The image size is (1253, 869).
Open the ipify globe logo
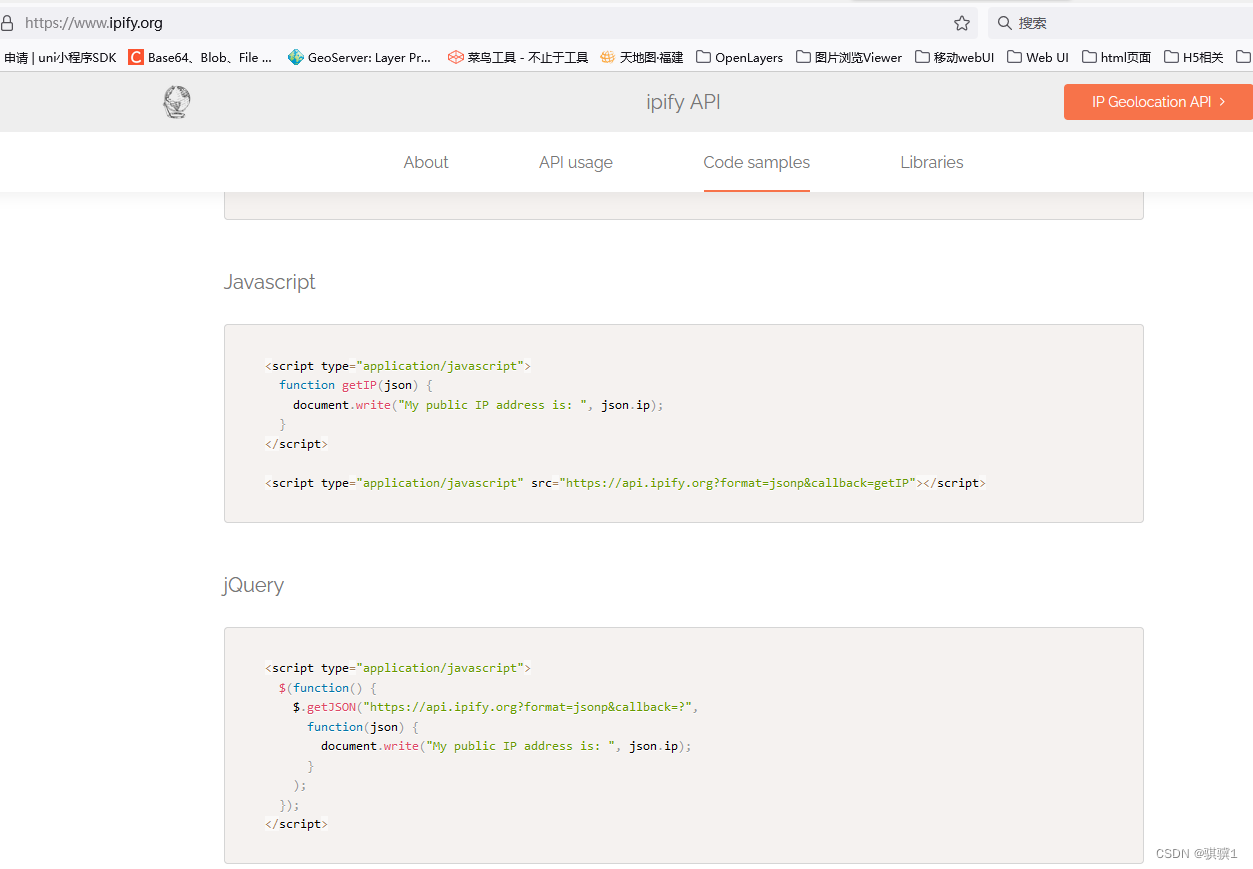pos(177,102)
